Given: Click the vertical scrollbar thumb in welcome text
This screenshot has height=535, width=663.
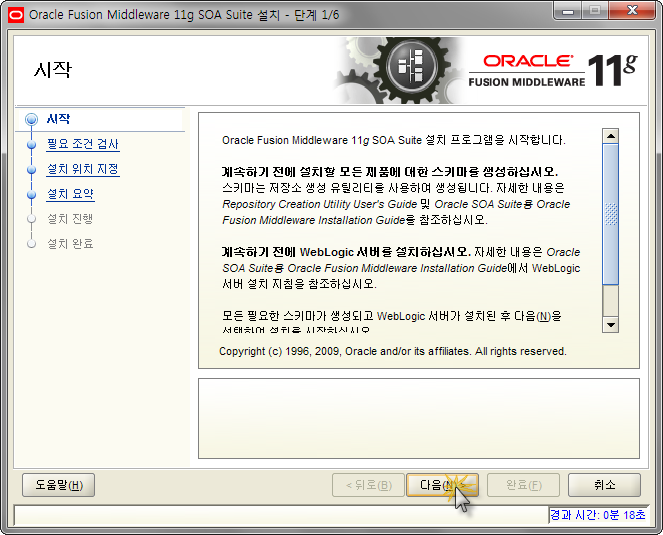Looking at the screenshot, I should click(x=611, y=214).
